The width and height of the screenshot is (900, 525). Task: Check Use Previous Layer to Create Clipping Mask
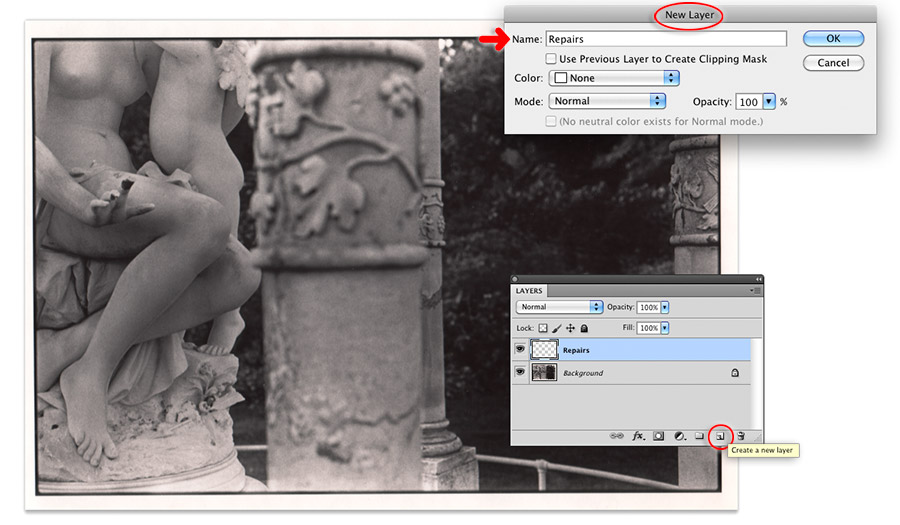pos(551,59)
